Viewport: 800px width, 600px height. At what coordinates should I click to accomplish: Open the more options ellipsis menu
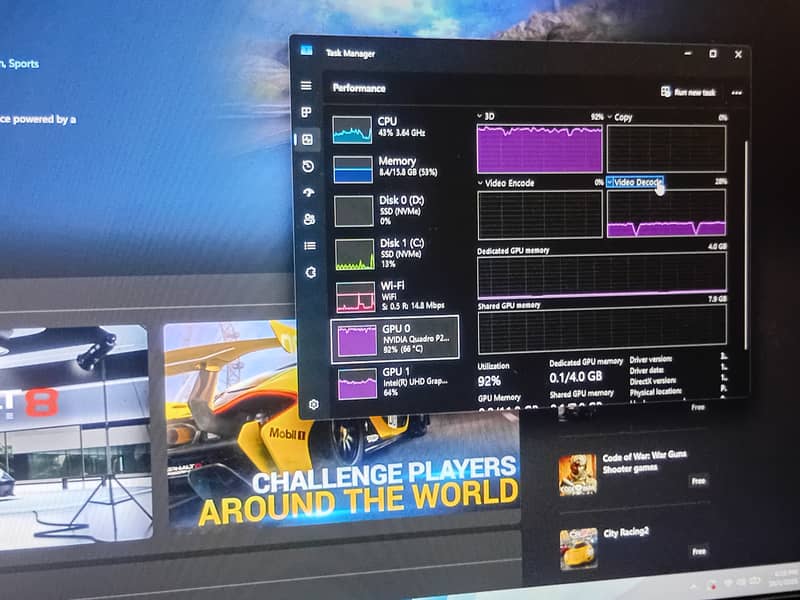point(736,93)
